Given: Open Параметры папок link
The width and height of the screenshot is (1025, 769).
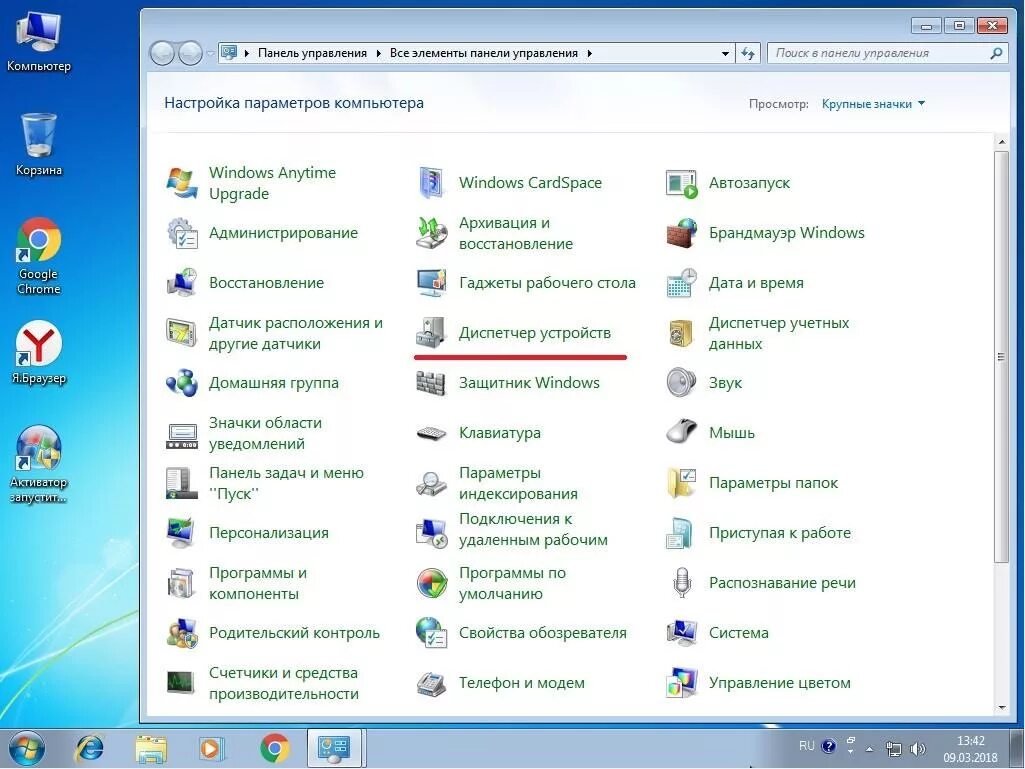Looking at the screenshot, I should (x=773, y=483).
